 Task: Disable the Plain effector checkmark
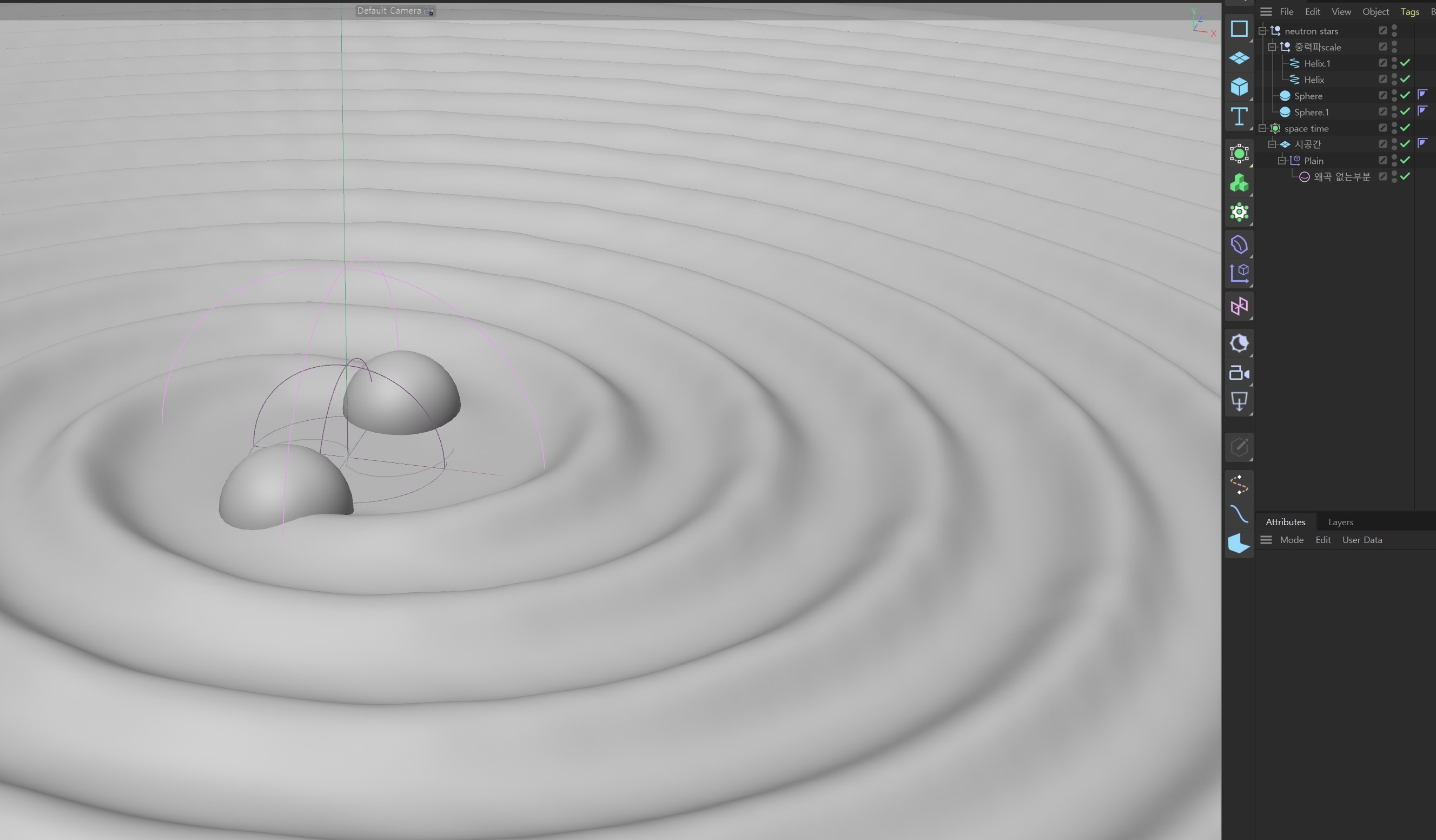1405,160
